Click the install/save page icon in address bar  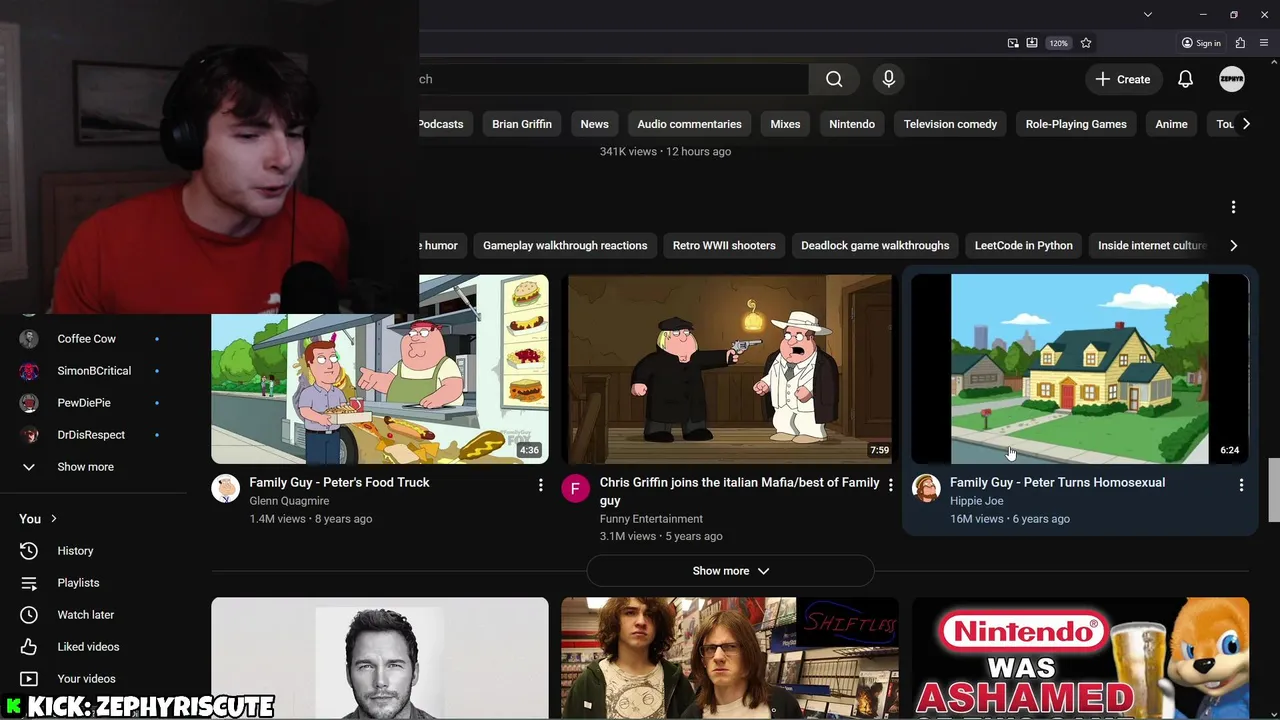[x=1032, y=43]
